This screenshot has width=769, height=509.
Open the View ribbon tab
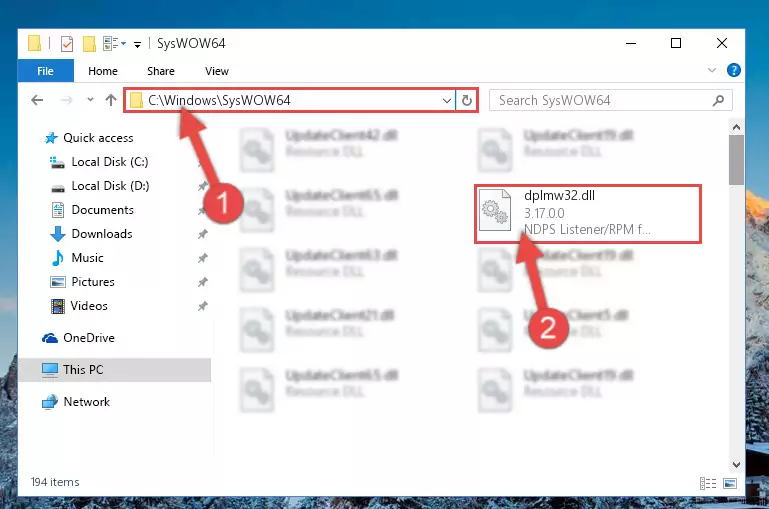[217, 71]
